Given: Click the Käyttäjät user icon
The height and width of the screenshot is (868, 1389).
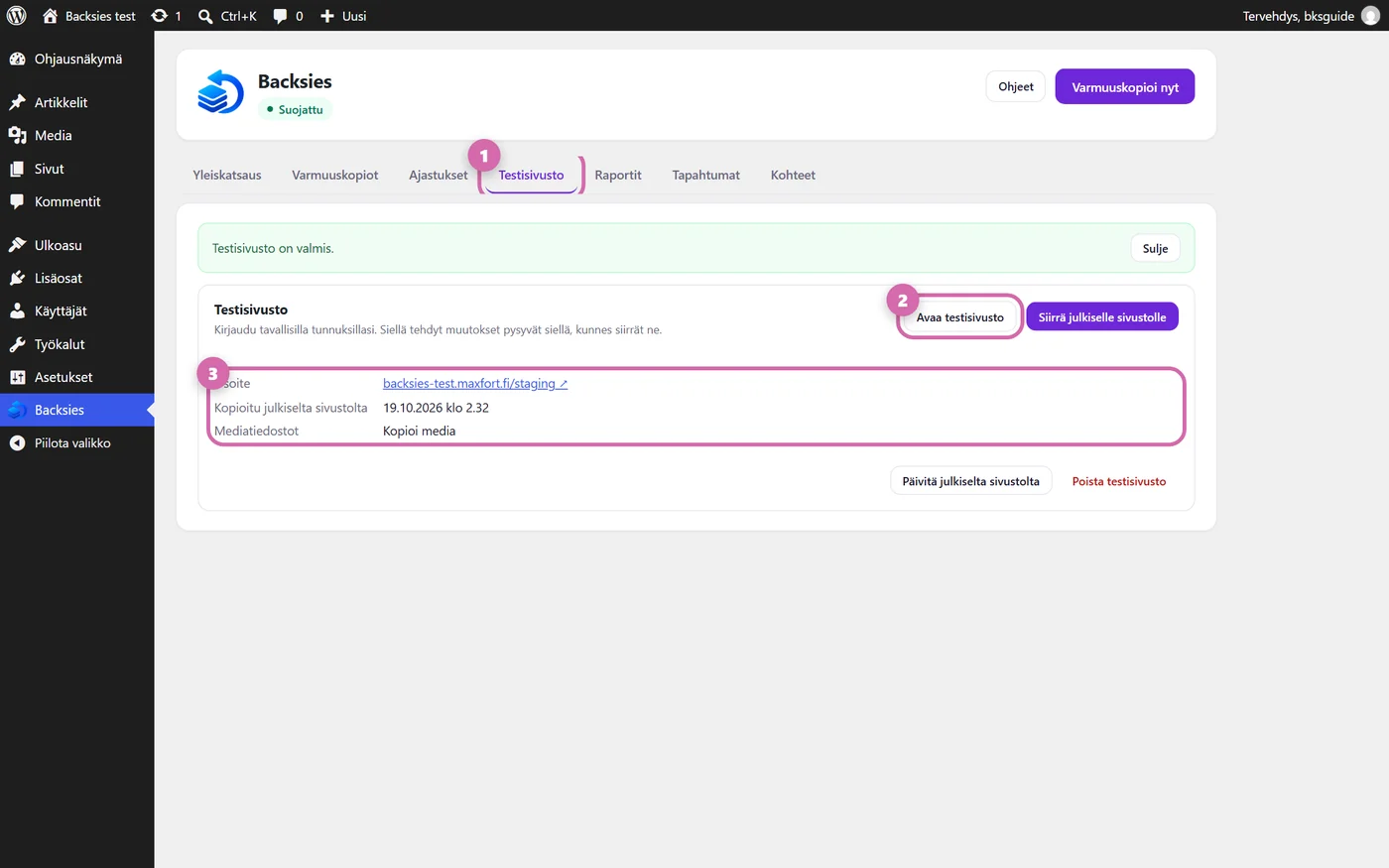Looking at the screenshot, I should click(17, 310).
